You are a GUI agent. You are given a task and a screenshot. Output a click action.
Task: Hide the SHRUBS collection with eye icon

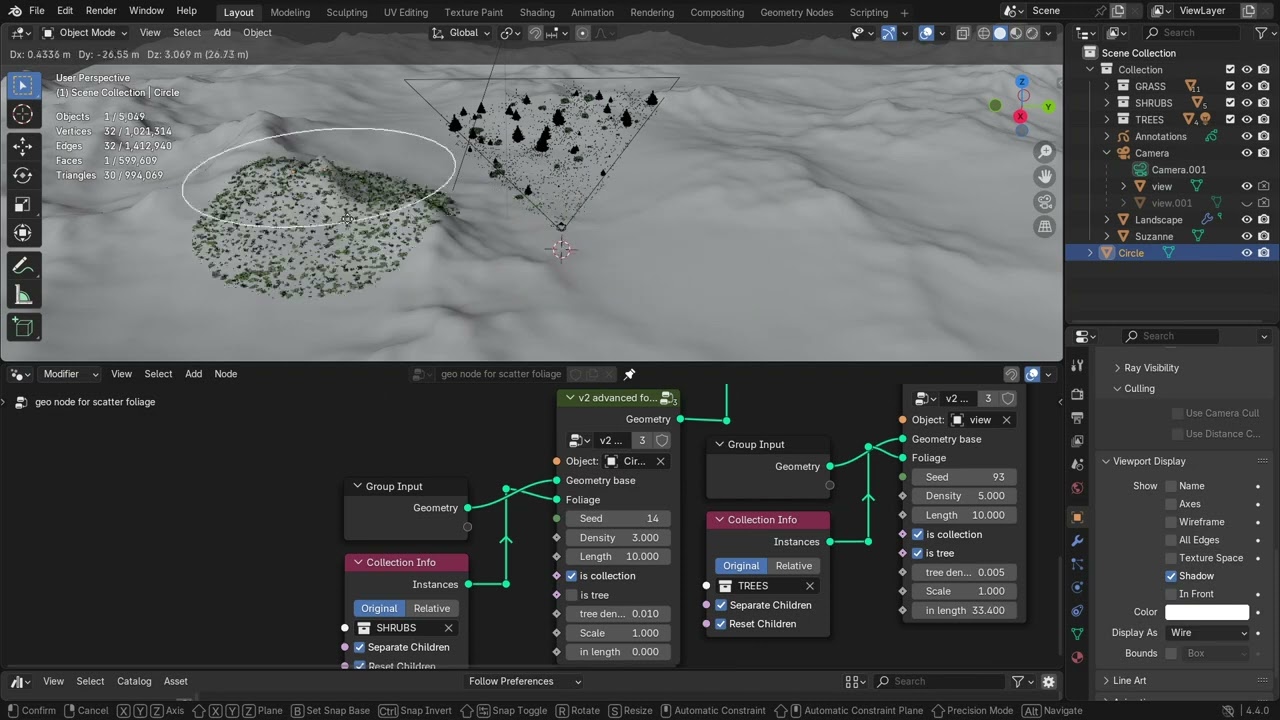tap(1247, 103)
